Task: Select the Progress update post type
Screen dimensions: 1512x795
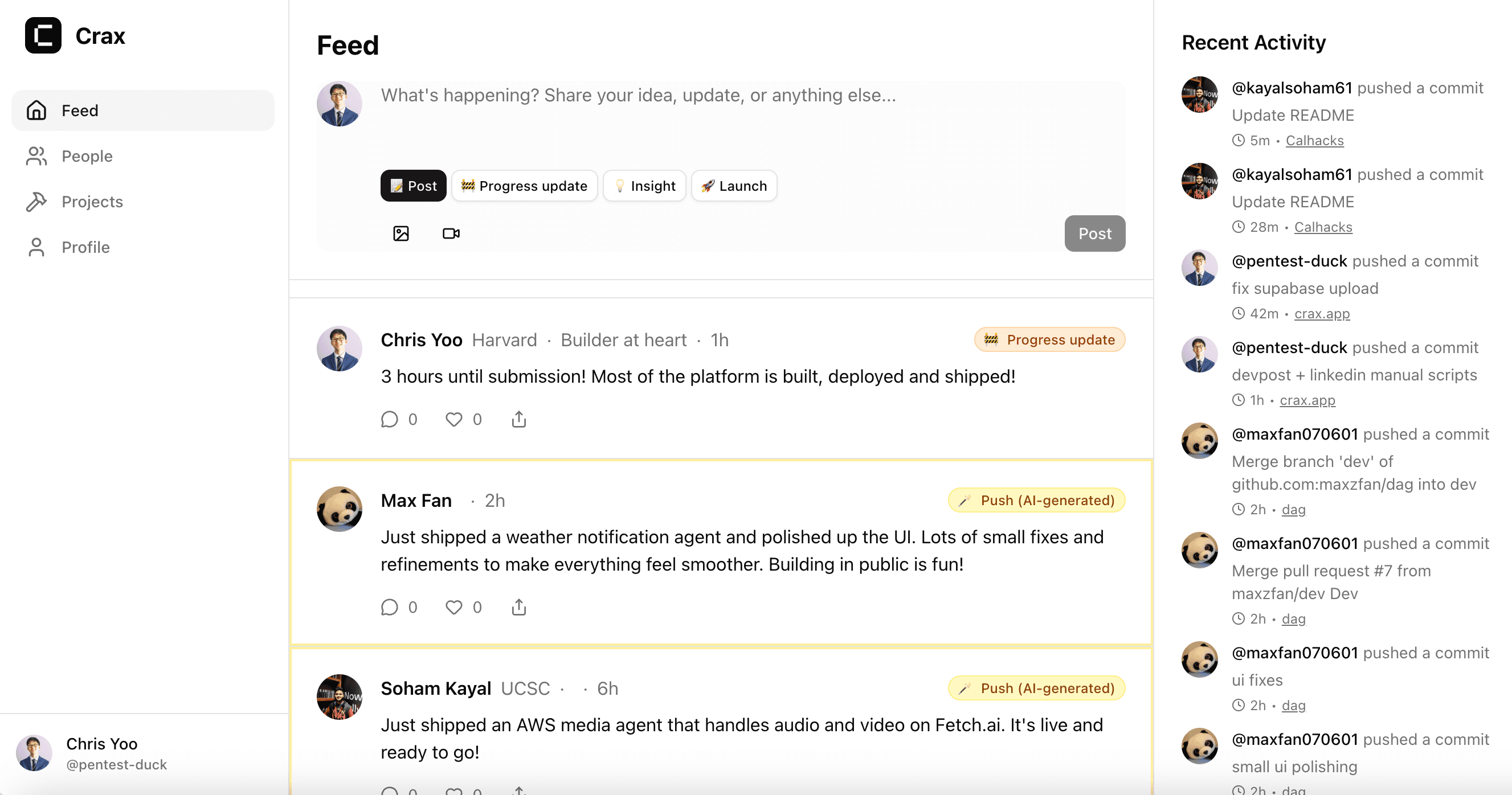Action: (x=524, y=186)
